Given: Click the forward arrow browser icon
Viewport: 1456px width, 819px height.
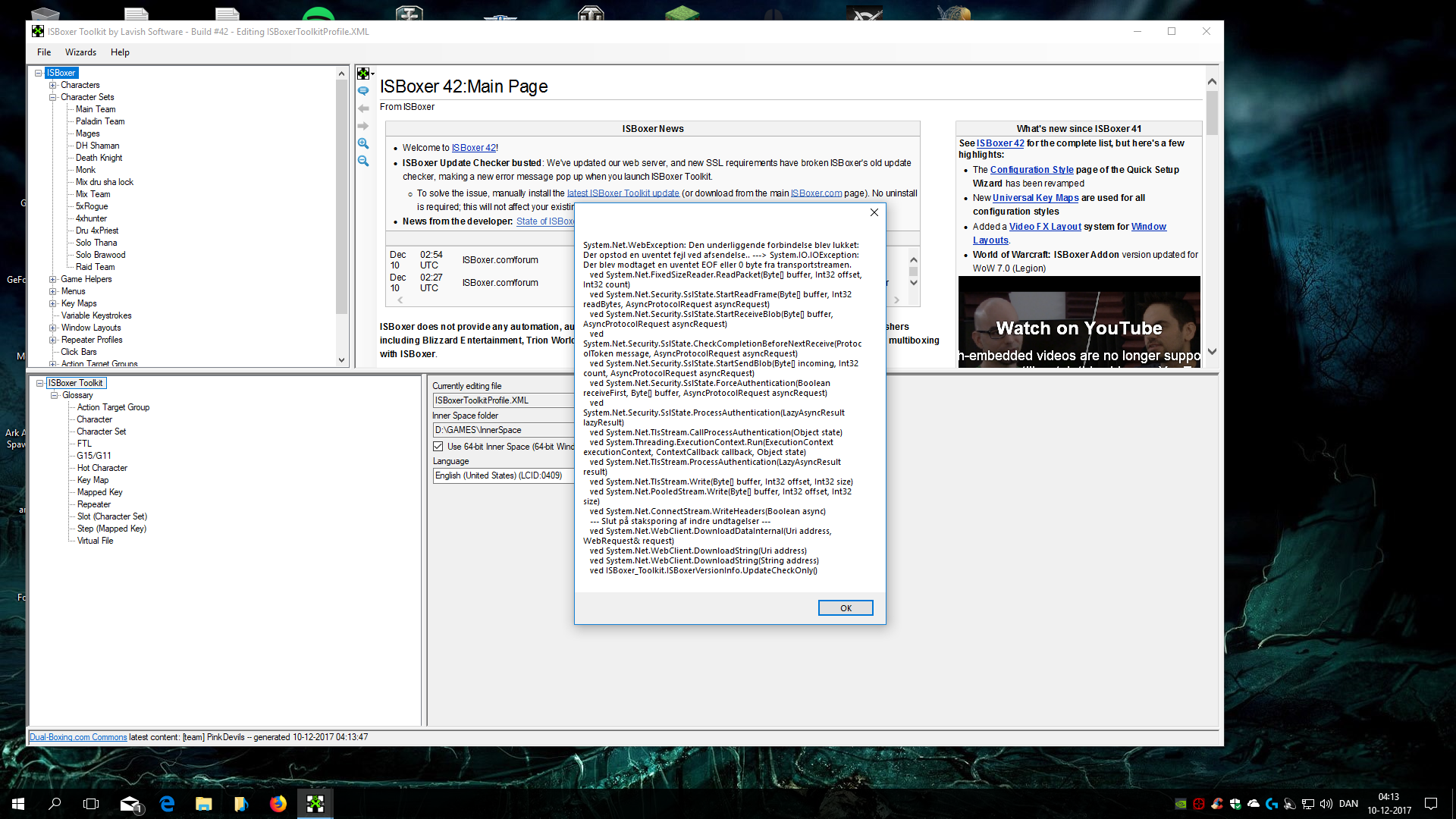Looking at the screenshot, I should click(x=363, y=126).
